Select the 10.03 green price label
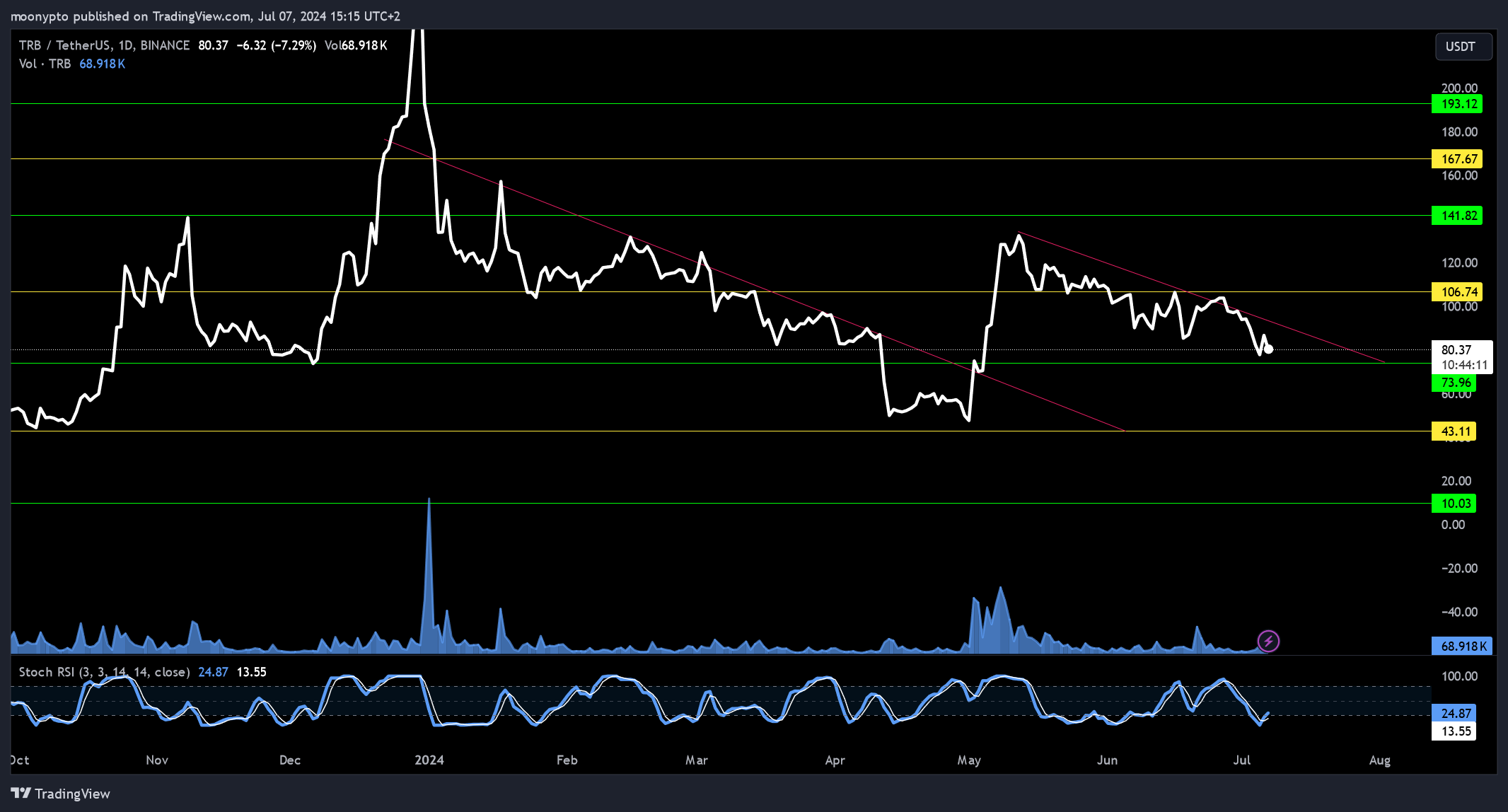This screenshot has width=1508, height=812. coord(1454,504)
